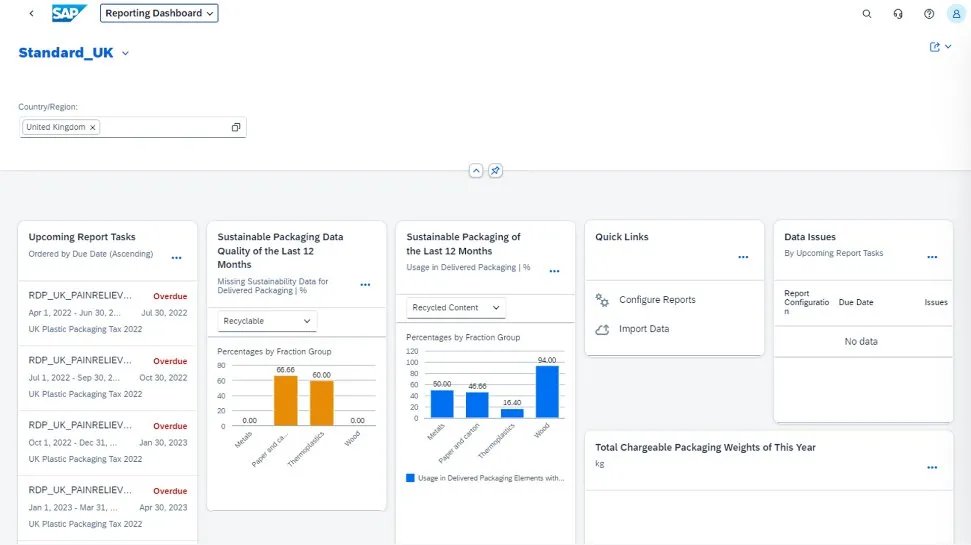Open the Data Issues card options menu
971x545 pixels.
tap(932, 258)
